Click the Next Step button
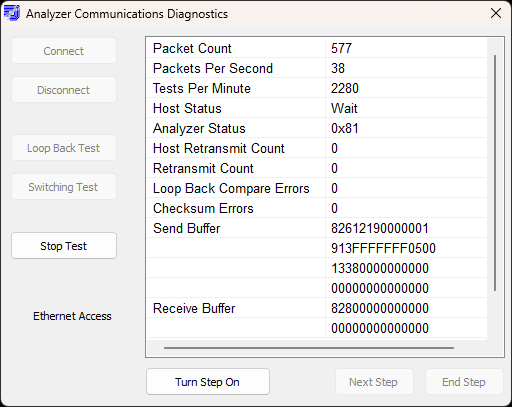Viewport: 512px width, 407px height. click(374, 382)
